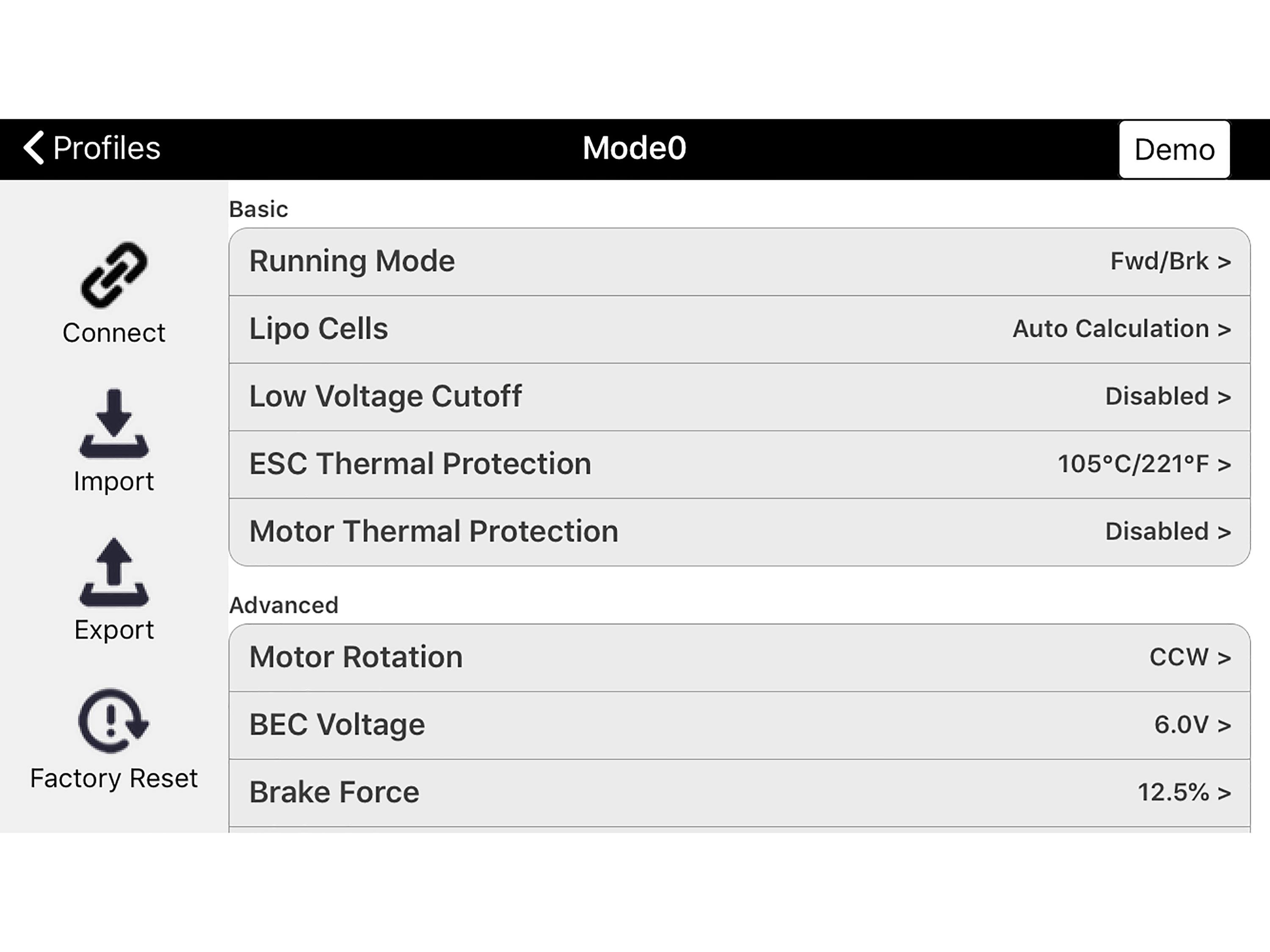Click the Connect chain-link icon

tap(114, 274)
